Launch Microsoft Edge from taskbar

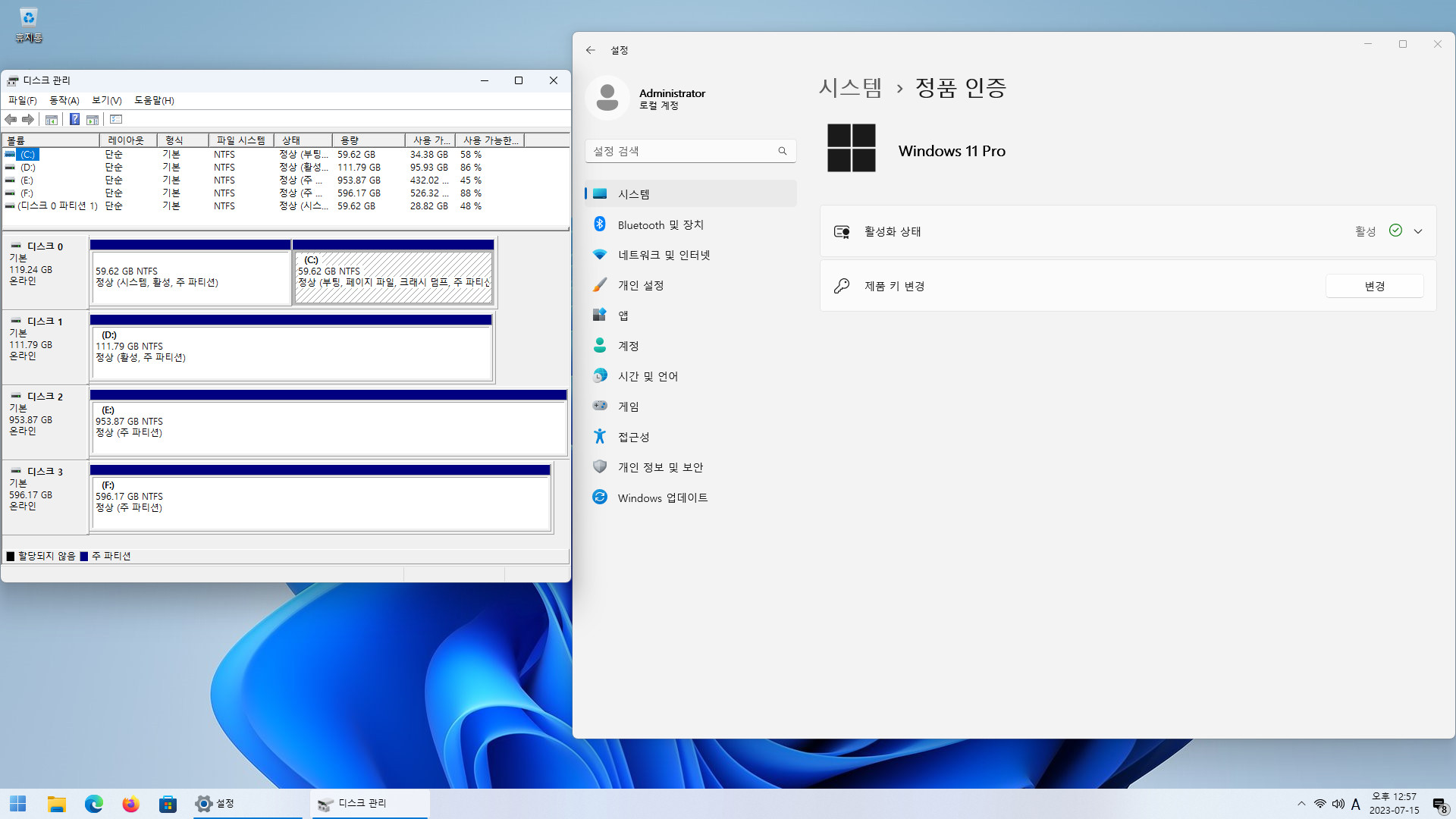(94, 804)
